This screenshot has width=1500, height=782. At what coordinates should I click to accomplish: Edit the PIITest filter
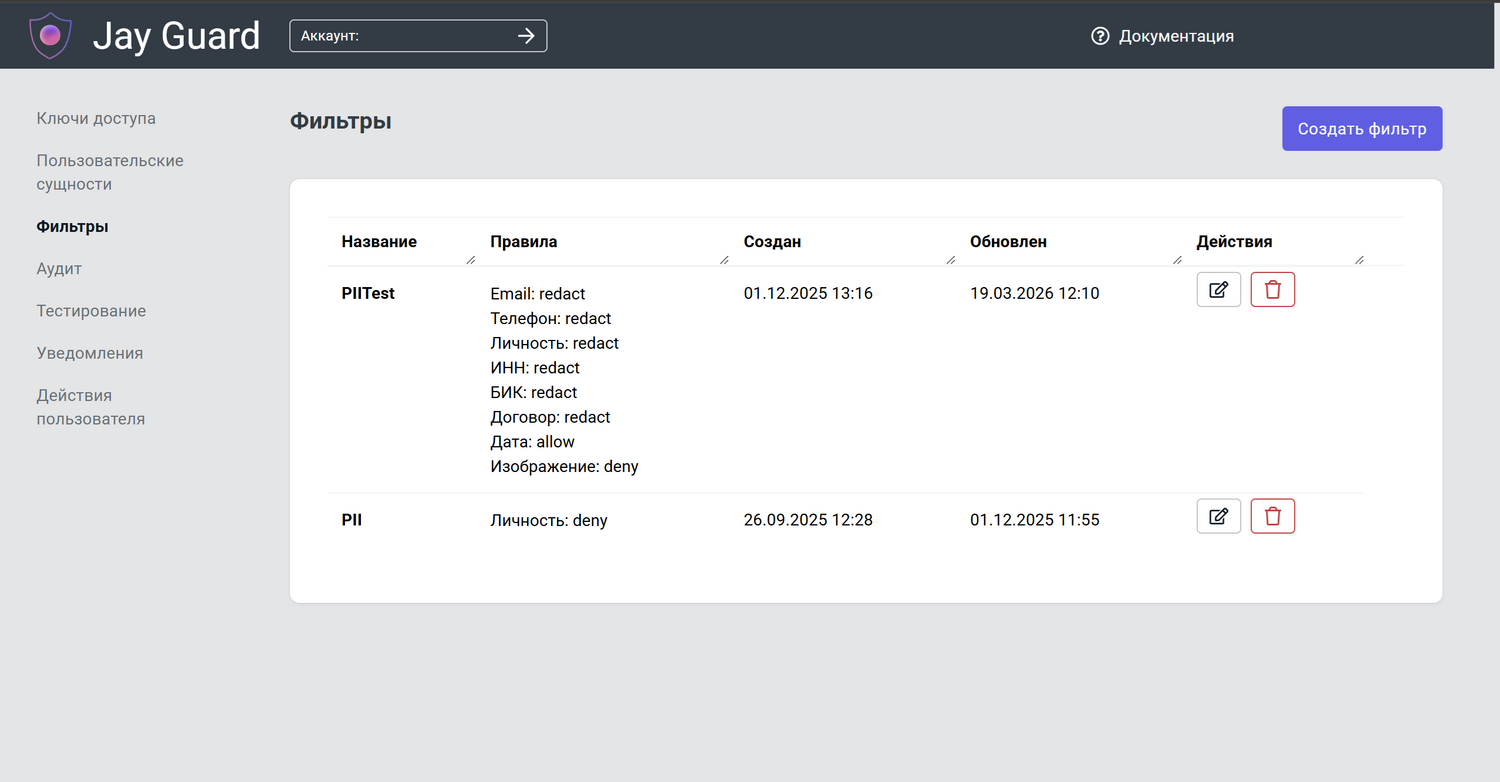point(1219,290)
